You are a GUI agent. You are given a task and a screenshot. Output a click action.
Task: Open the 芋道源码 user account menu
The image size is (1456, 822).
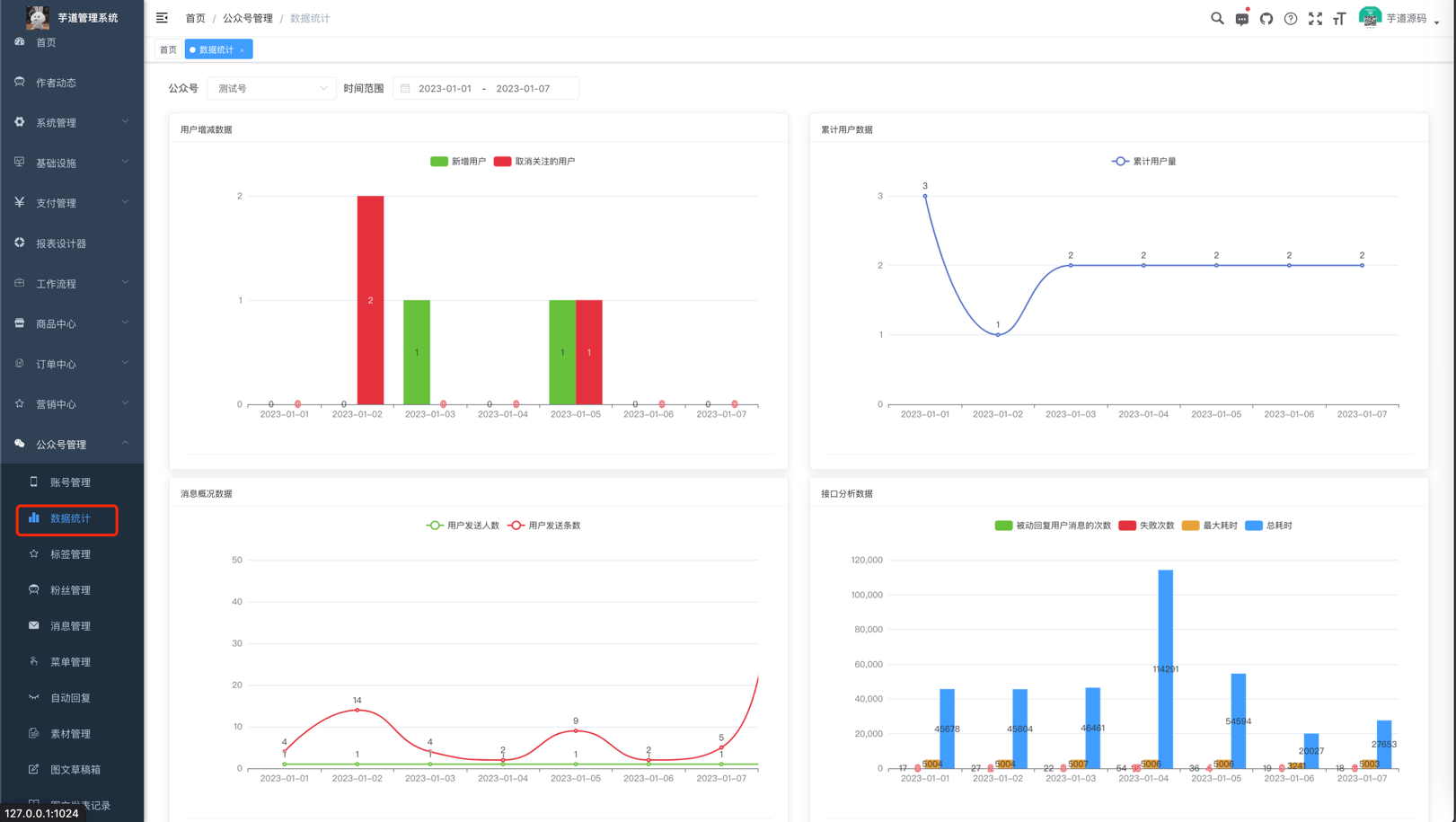pyautogui.click(x=1399, y=18)
